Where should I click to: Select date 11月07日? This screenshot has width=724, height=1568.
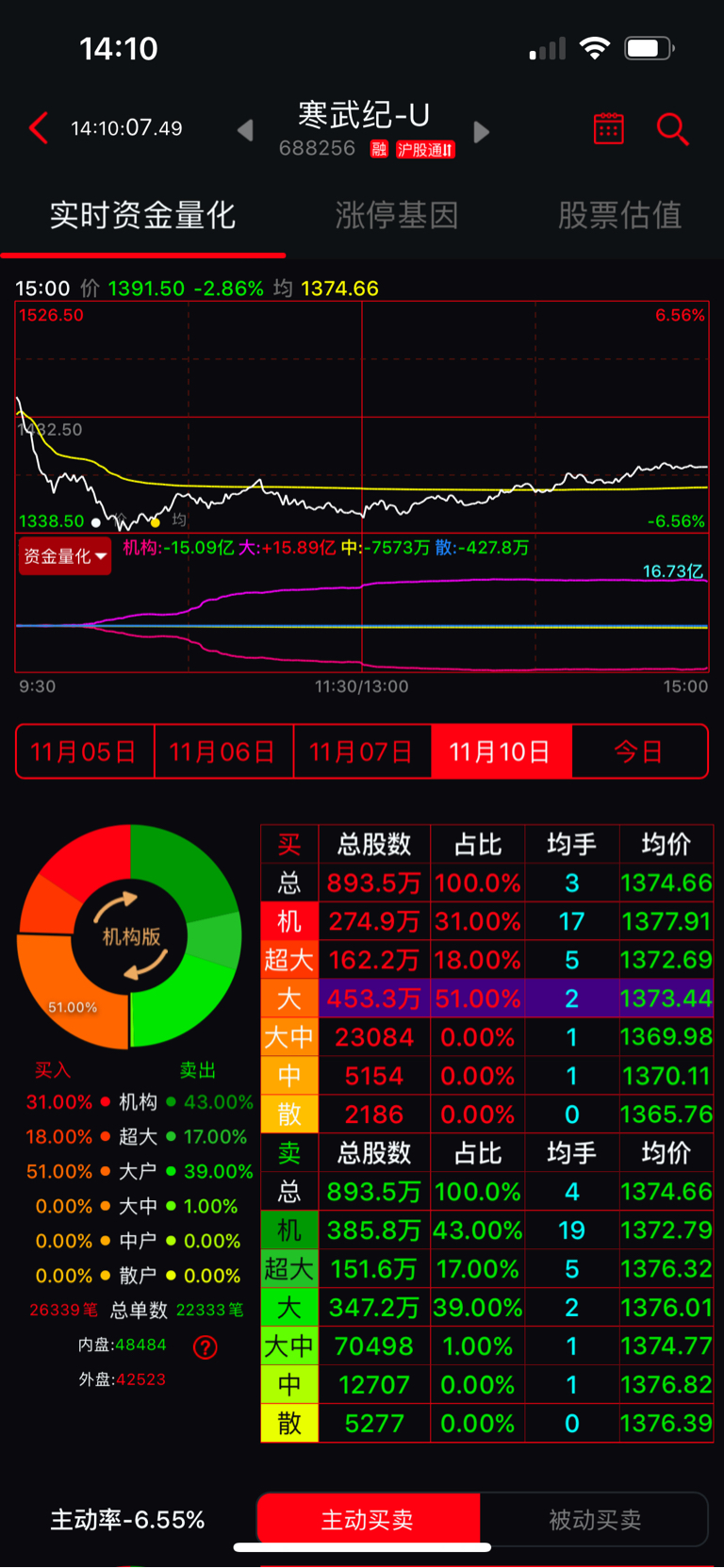coord(362,751)
